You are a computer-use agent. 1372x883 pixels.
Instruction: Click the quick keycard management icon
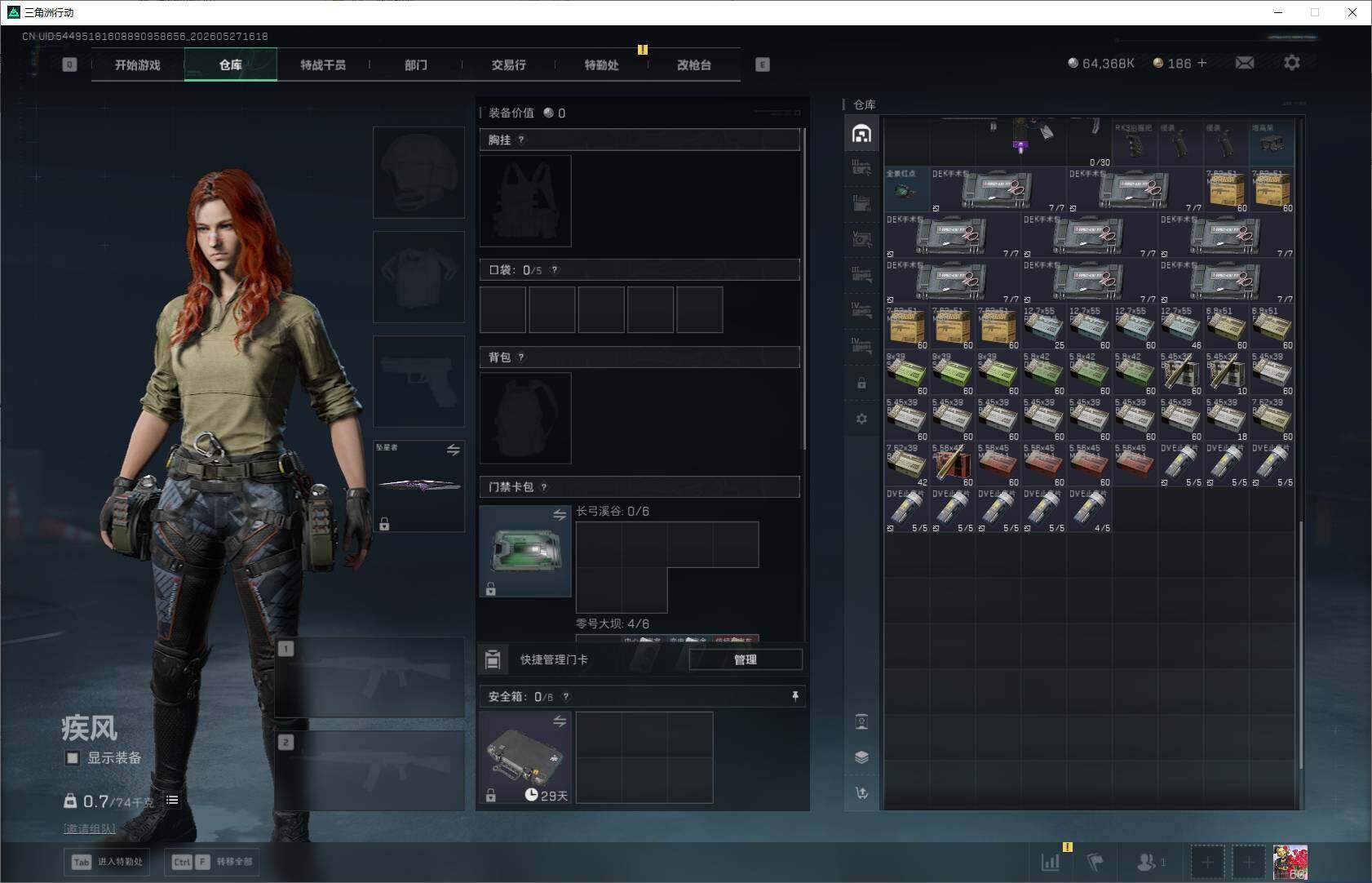tap(493, 659)
